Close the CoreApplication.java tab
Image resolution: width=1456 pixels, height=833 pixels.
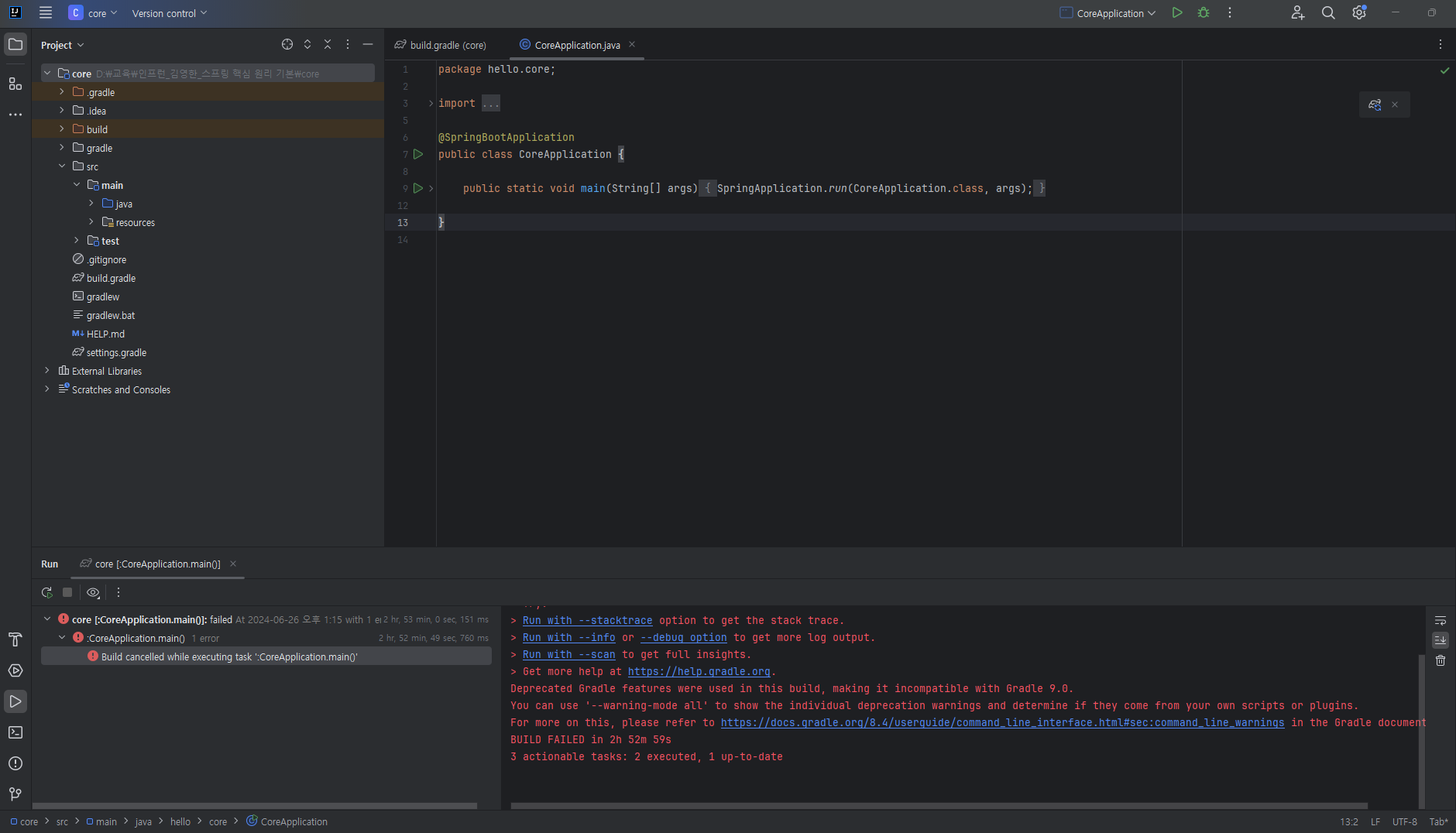[632, 44]
